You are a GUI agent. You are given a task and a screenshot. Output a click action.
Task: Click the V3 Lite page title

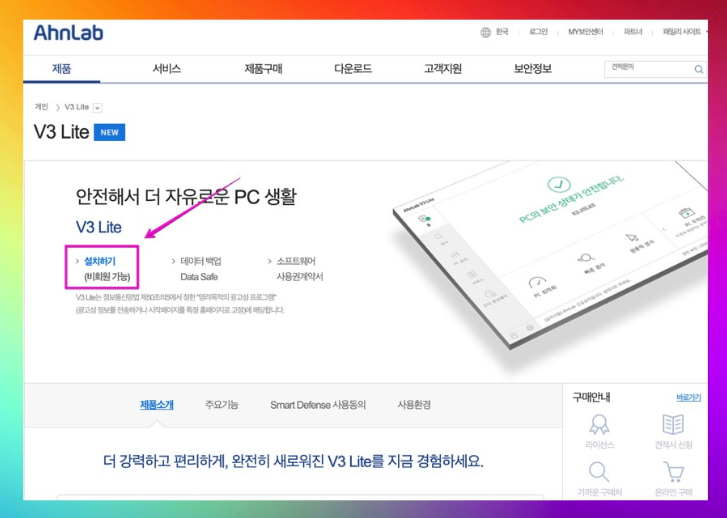pyautogui.click(x=61, y=132)
